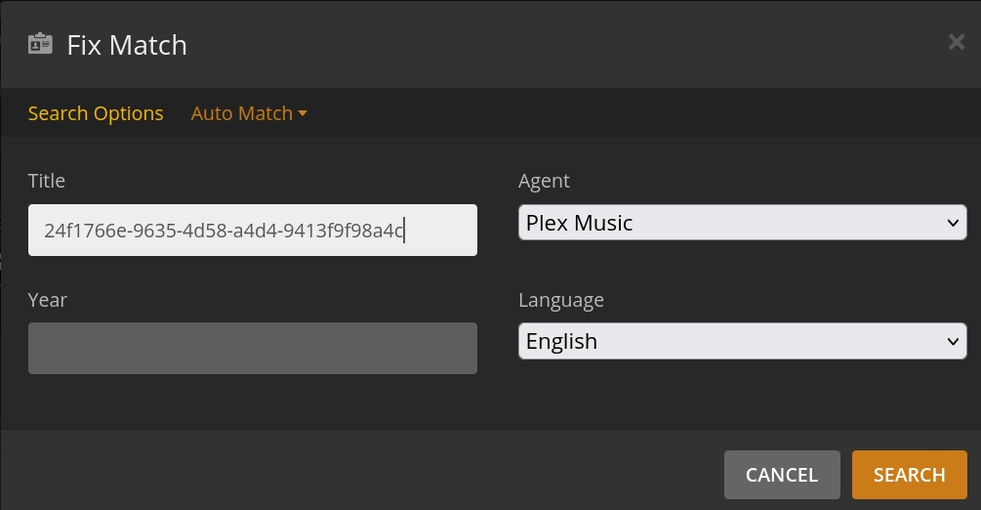Click the Language field label

click(561, 299)
